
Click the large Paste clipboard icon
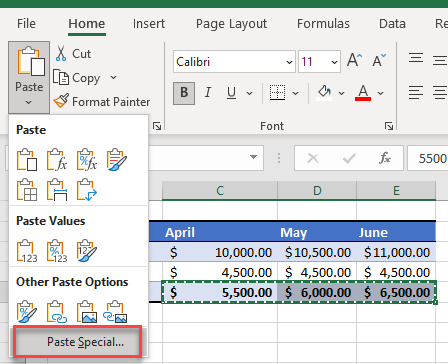coord(31,62)
